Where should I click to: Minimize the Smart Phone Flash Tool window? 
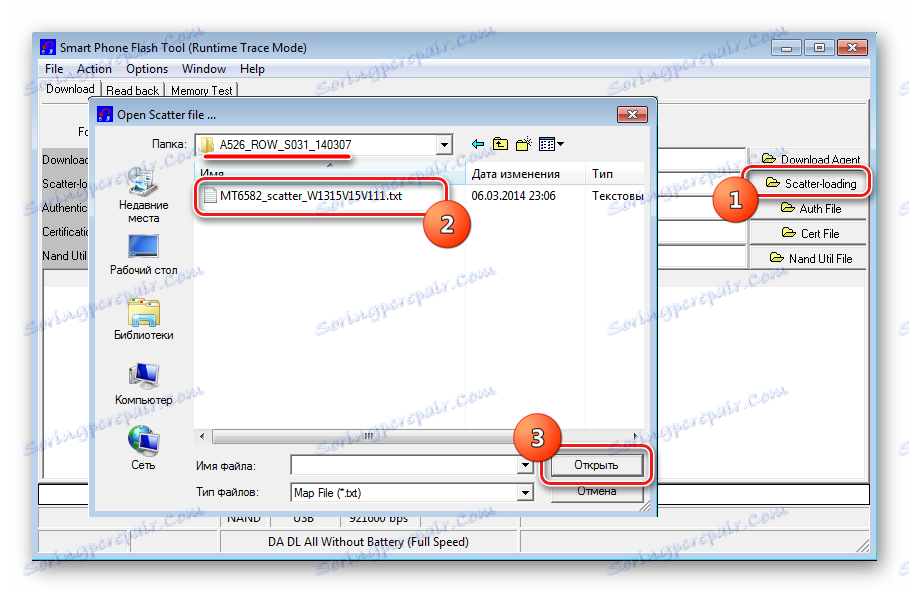(786, 48)
